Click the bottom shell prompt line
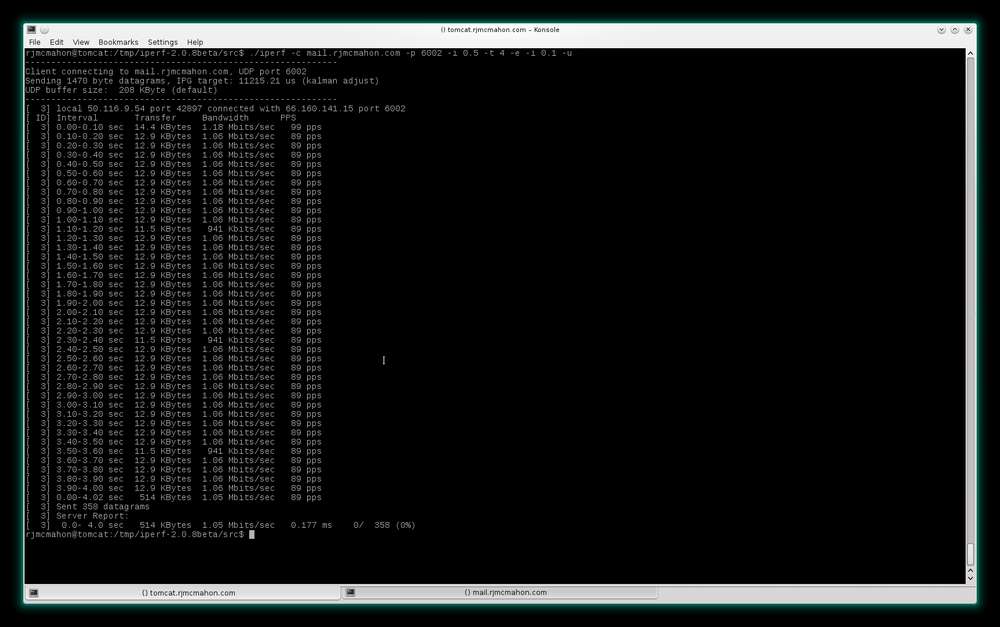This screenshot has height=627, width=1000. tap(140, 535)
